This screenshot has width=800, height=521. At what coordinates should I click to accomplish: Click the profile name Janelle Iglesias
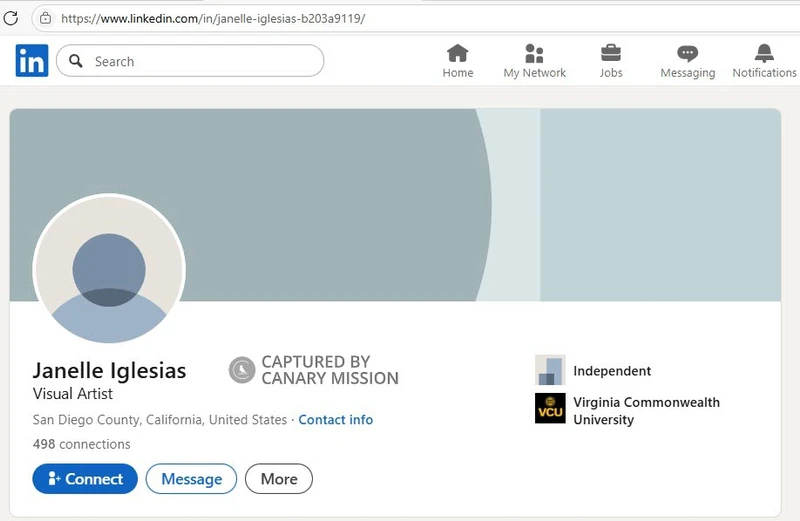coord(109,370)
